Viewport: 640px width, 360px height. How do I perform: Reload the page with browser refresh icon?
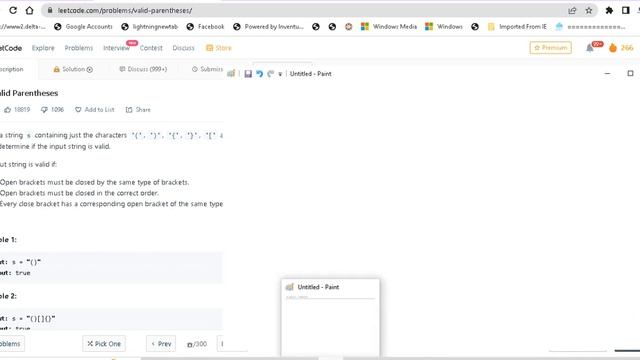pyautogui.click(x=13, y=10)
